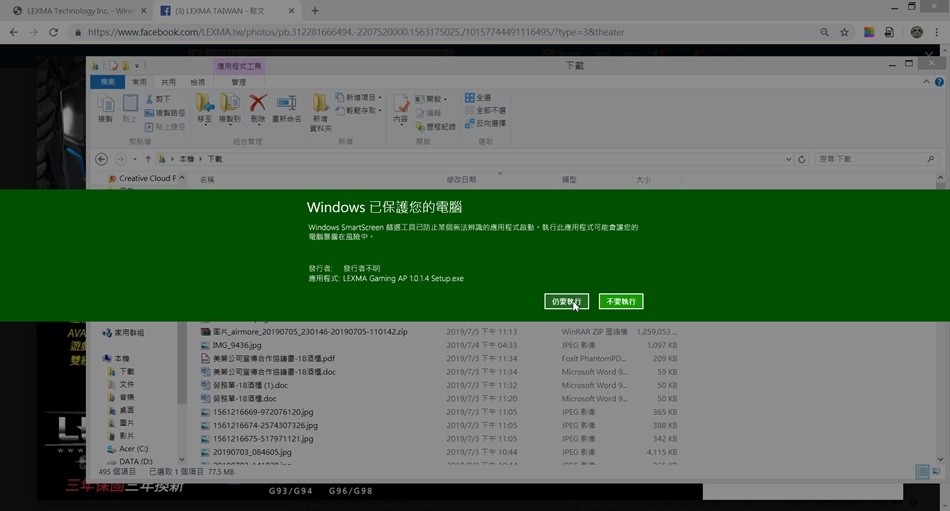
Task: Open Chrome three-dot menu
Action: click(x=937, y=32)
